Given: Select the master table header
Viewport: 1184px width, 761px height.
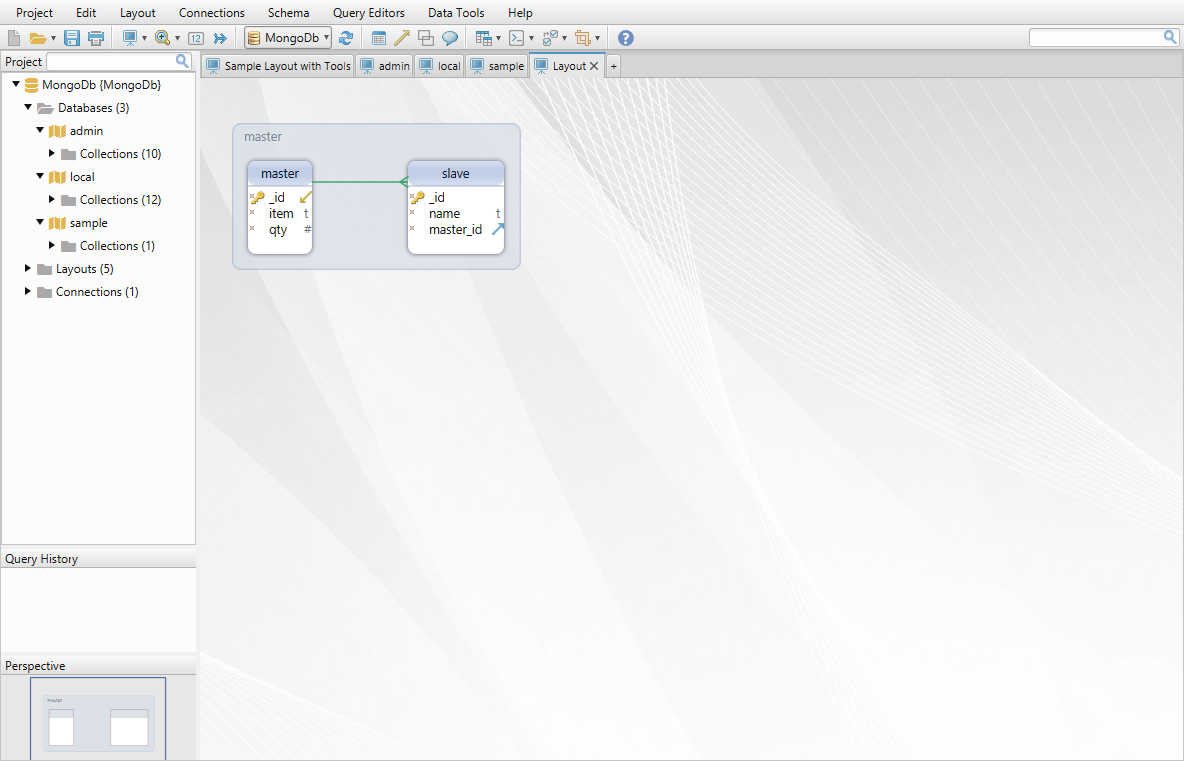Looking at the screenshot, I should tap(280, 173).
